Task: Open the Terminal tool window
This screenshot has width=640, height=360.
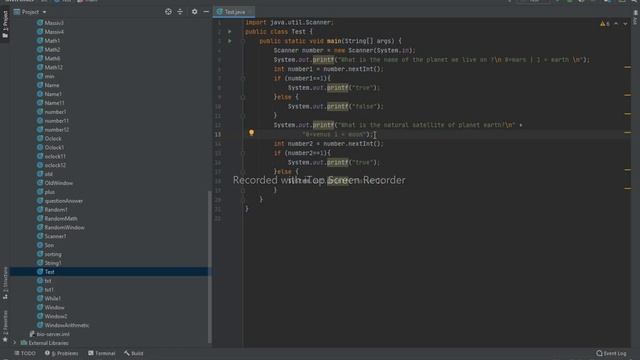Action: [102, 353]
